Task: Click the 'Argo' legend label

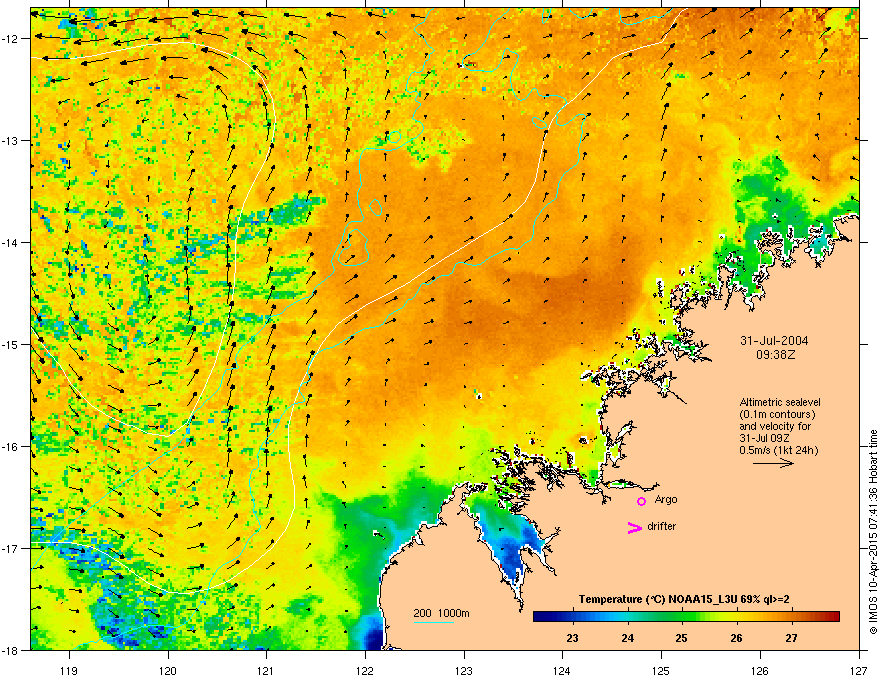Action: (666, 499)
